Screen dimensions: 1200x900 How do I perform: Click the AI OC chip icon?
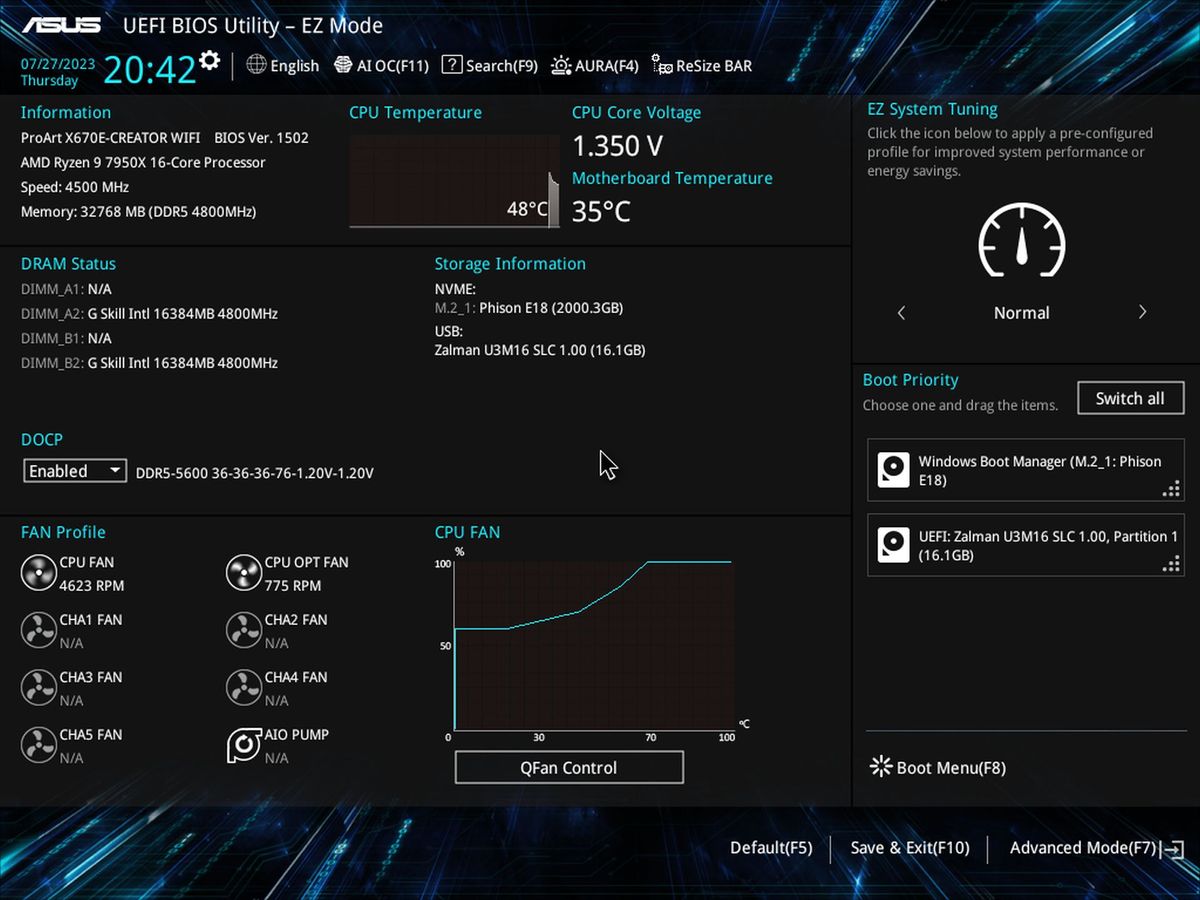pos(343,65)
